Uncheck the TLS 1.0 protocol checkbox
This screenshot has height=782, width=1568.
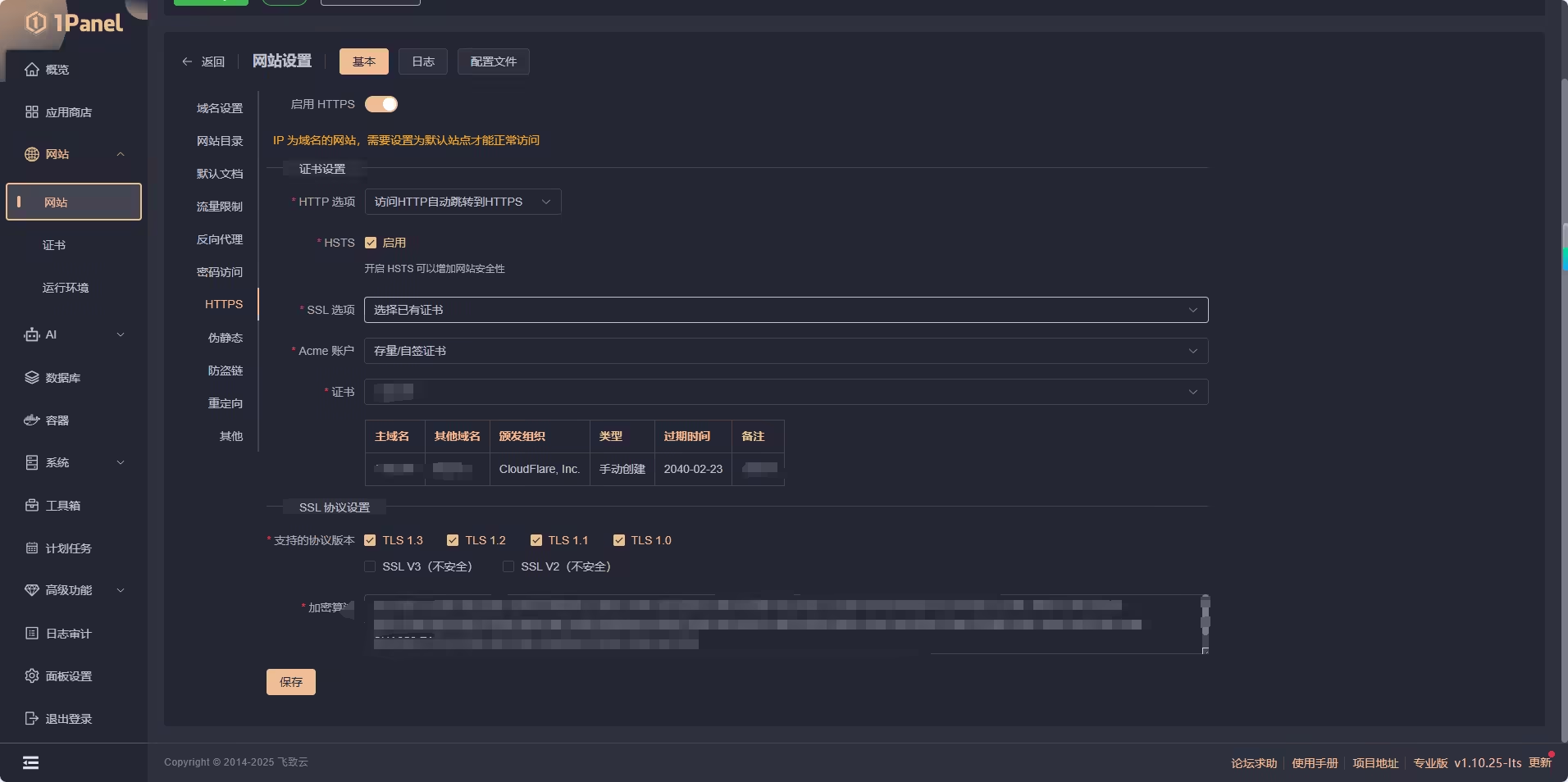(x=619, y=540)
